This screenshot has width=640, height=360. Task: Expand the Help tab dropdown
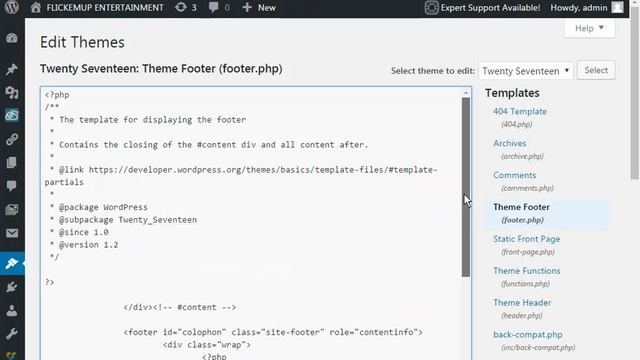tap(589, 28)
